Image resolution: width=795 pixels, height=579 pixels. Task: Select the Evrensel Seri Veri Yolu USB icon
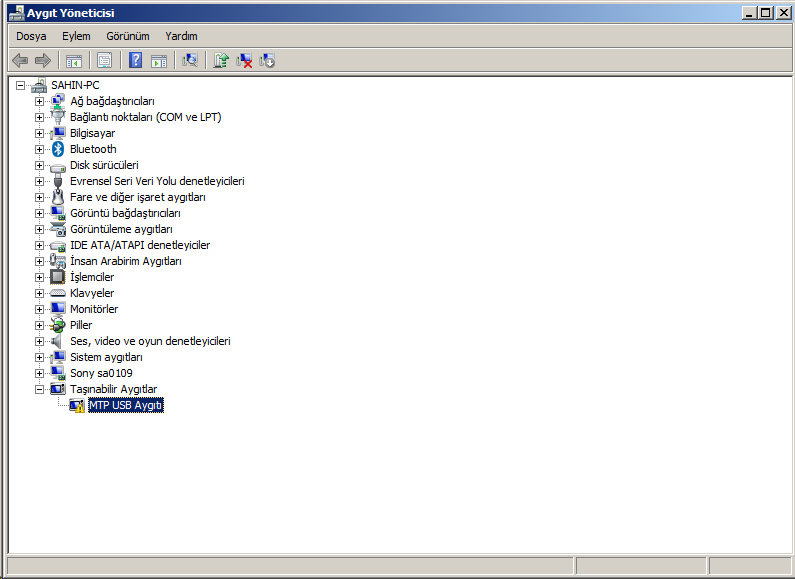58,181
